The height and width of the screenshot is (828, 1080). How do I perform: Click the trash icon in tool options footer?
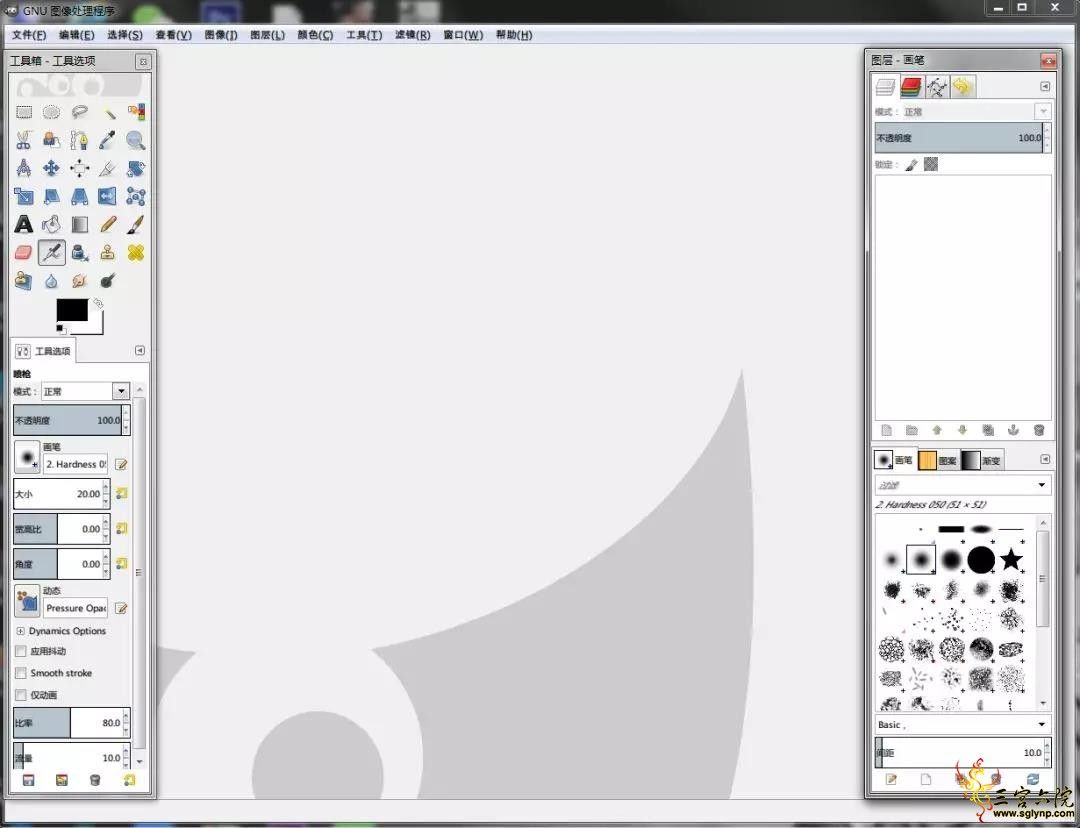click(95, 780)
